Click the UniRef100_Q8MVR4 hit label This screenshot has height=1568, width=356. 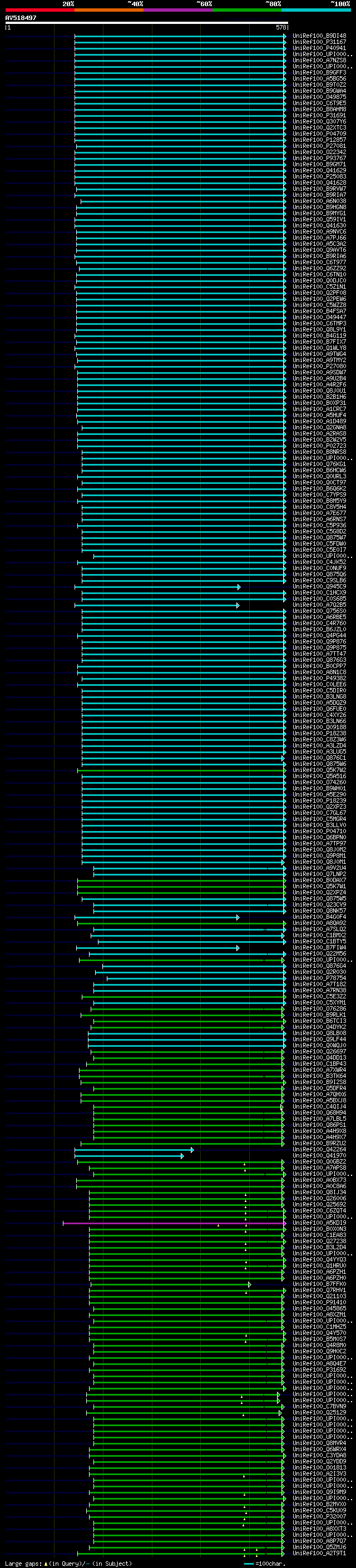click(x=319, y=1443)
